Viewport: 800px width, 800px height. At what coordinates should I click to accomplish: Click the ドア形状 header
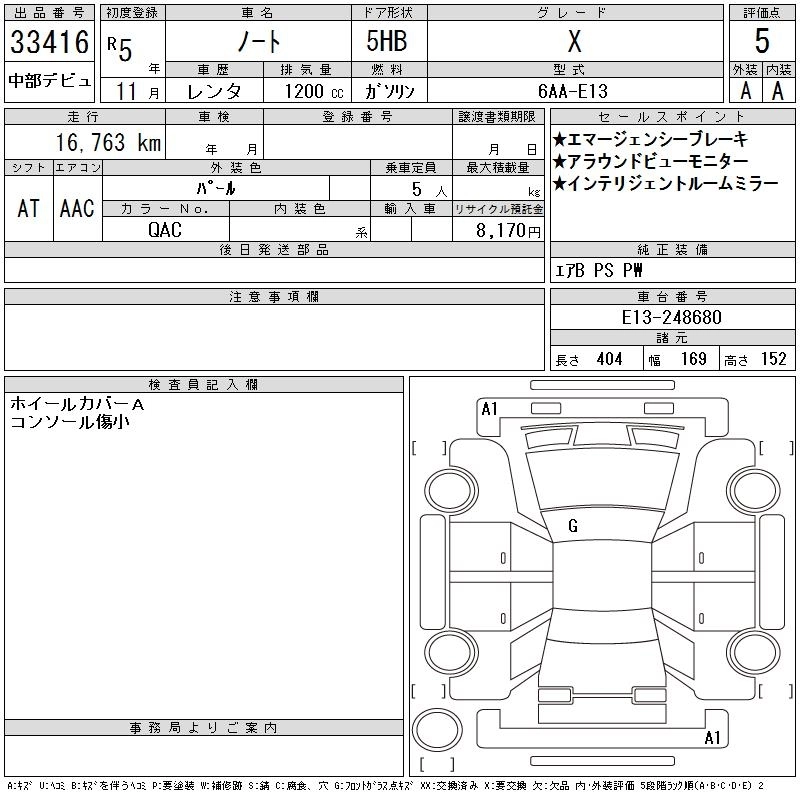388,13
